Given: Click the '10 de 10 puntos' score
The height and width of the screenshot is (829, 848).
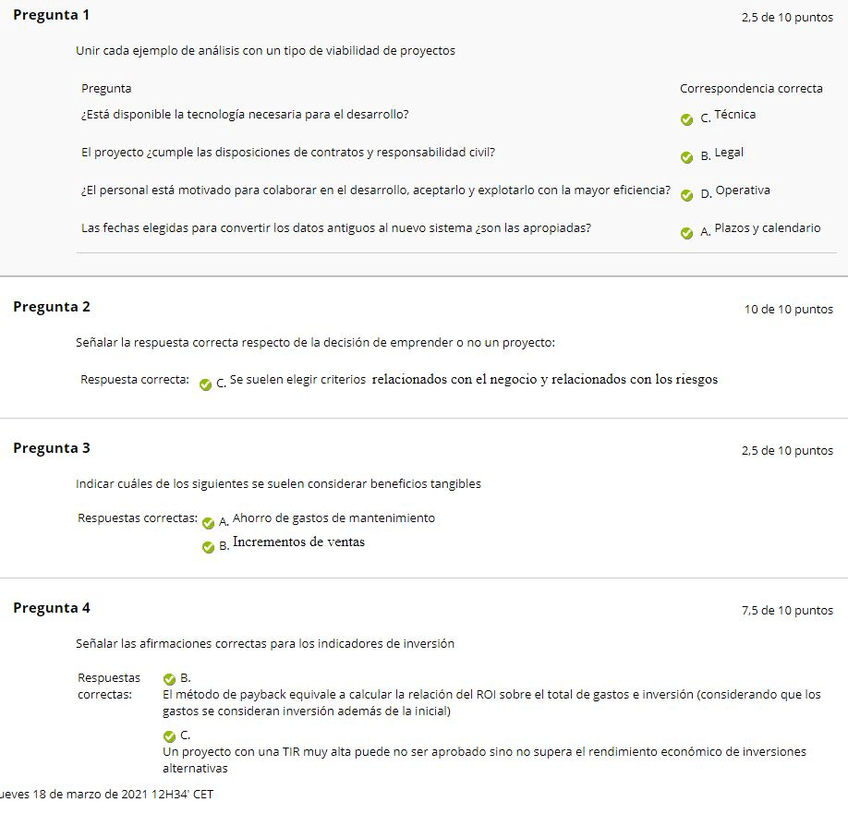Looking at the screenshot, I should pos(788,309).
